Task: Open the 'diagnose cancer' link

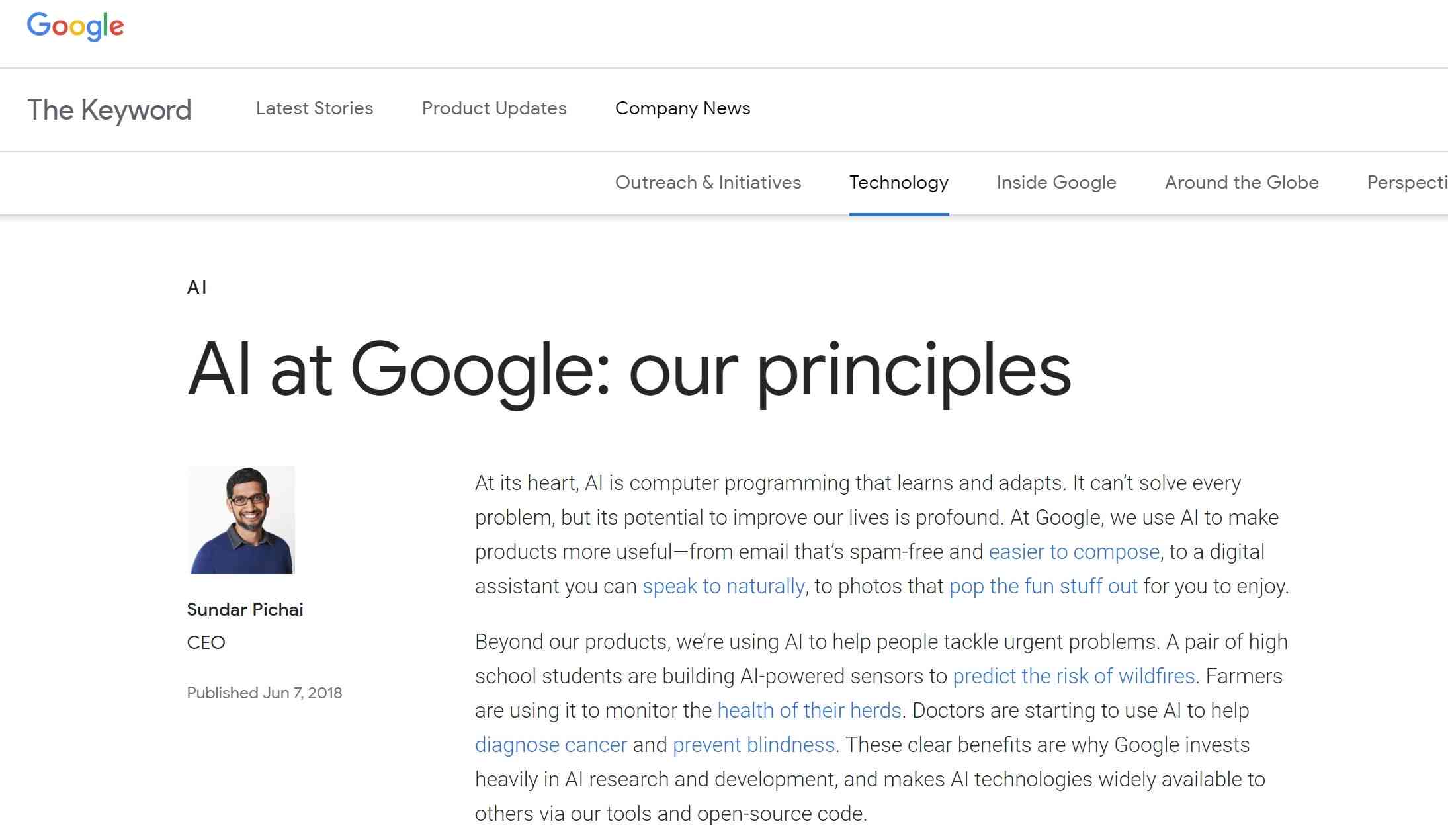Action: click(551, 745)
